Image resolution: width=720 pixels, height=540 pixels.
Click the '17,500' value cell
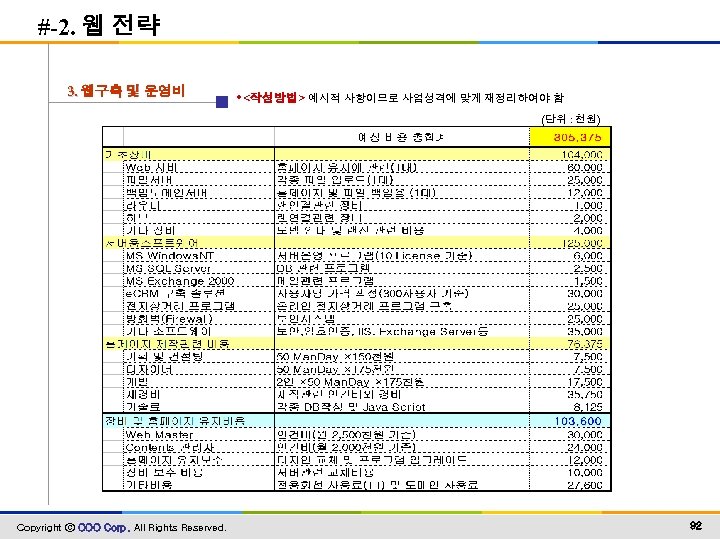pos(585,382)
